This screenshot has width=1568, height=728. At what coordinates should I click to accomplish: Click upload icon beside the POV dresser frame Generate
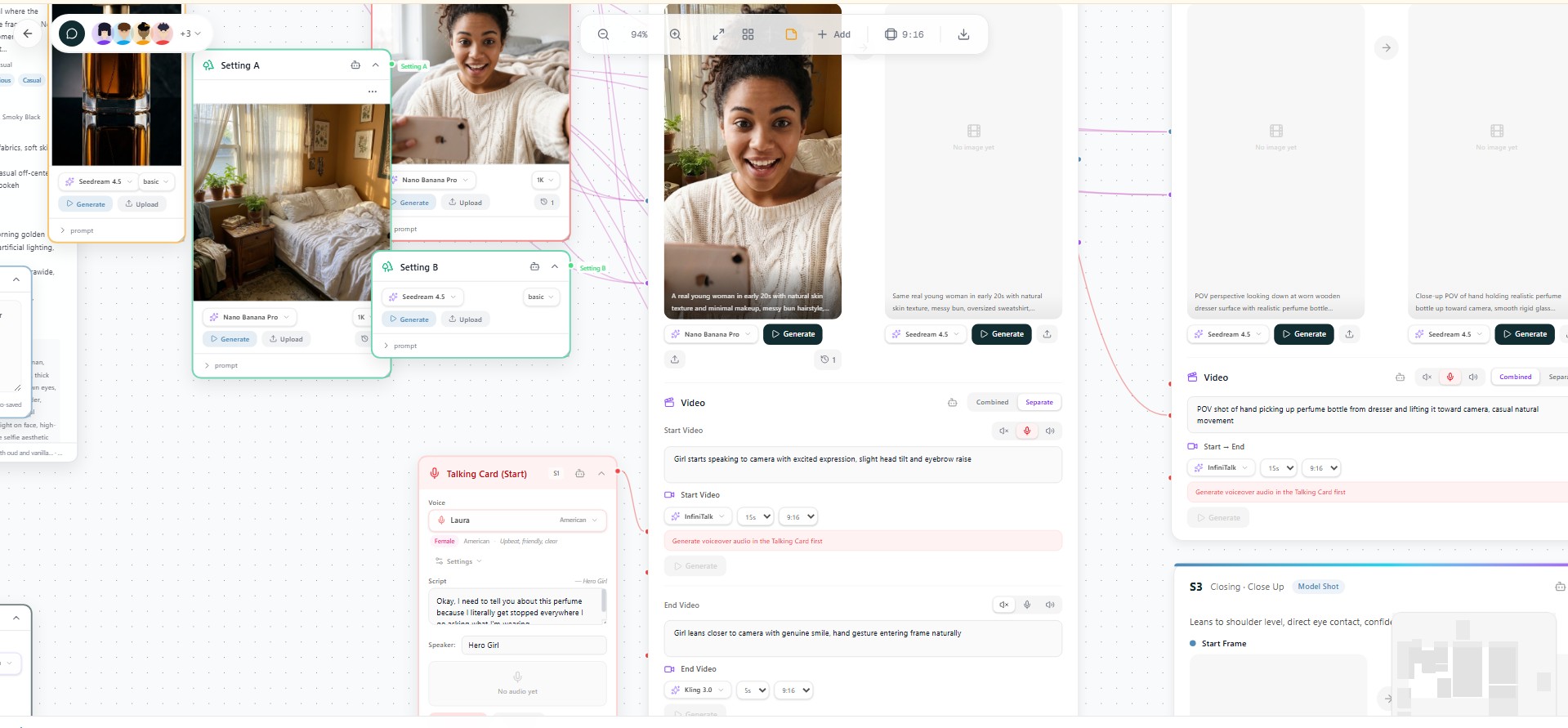click(1349, 334)
